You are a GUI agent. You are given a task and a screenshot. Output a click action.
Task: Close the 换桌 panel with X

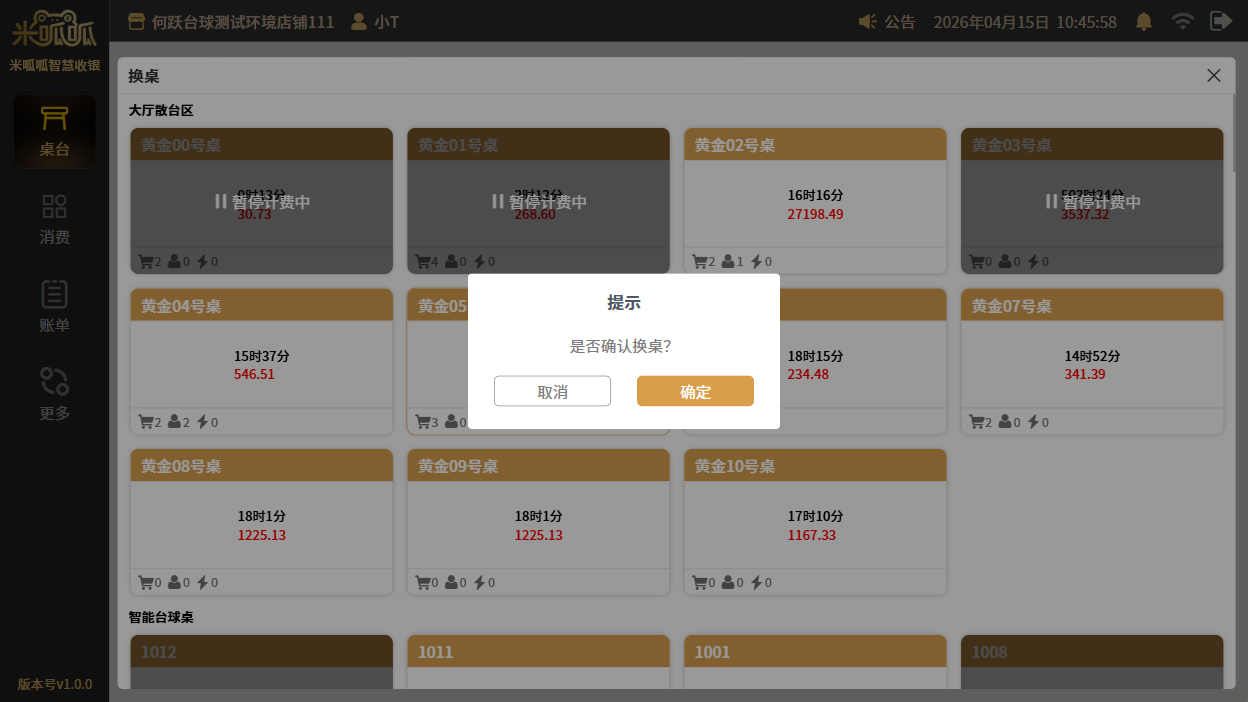pyautogui.click(x=1213, y=76)
